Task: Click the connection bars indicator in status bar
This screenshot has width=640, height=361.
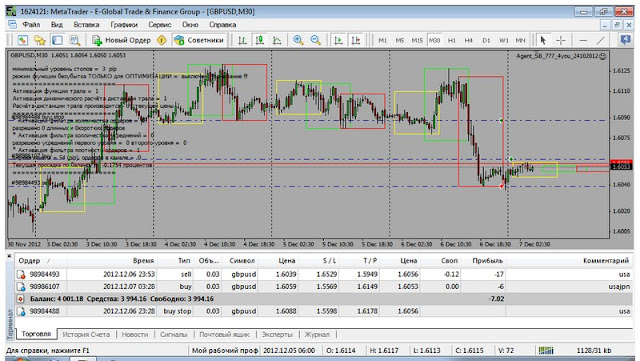Action: coord(545,350)
